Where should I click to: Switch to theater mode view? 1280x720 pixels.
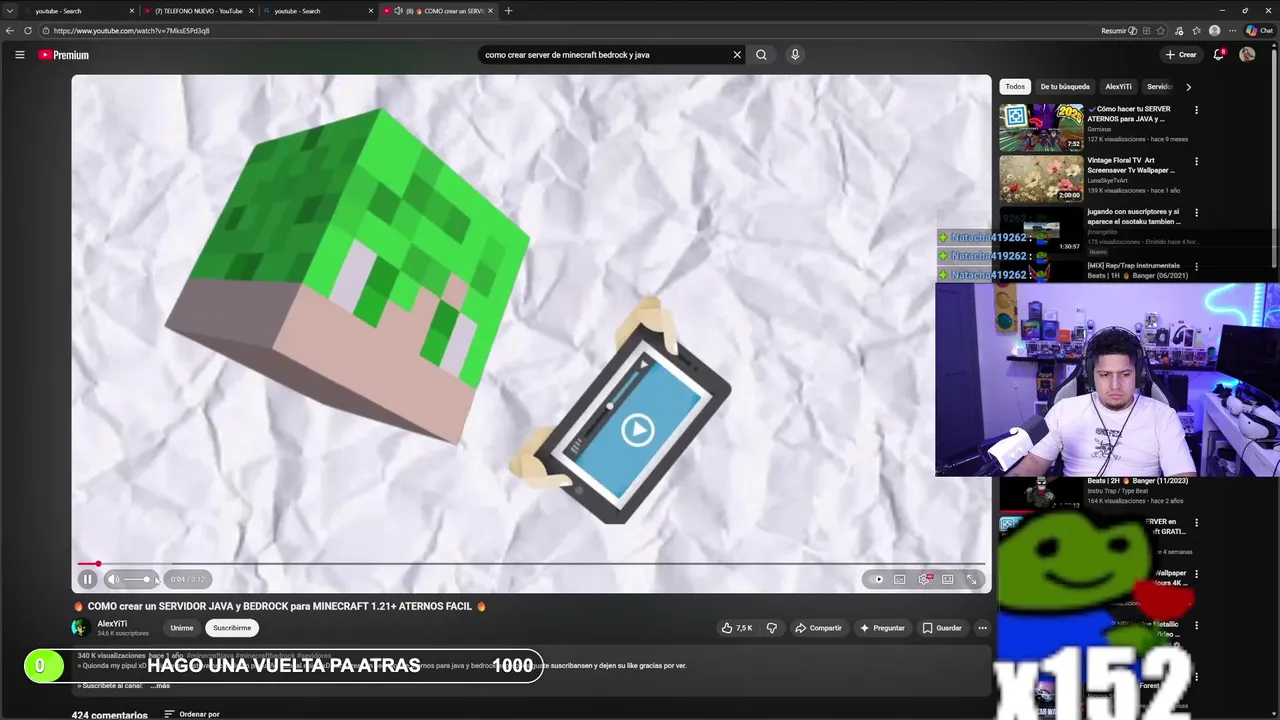[948, 579]
